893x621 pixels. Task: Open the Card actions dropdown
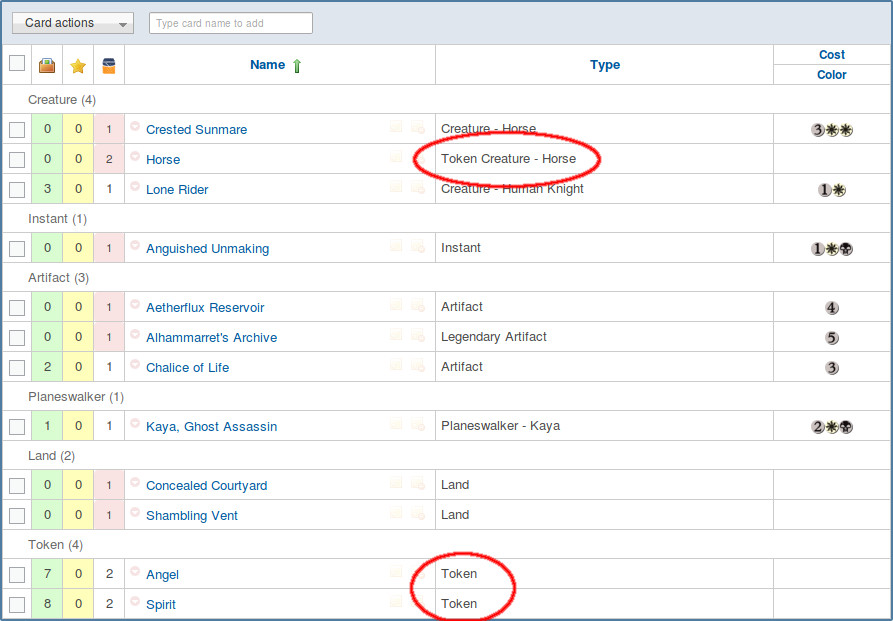pos(72,23)
